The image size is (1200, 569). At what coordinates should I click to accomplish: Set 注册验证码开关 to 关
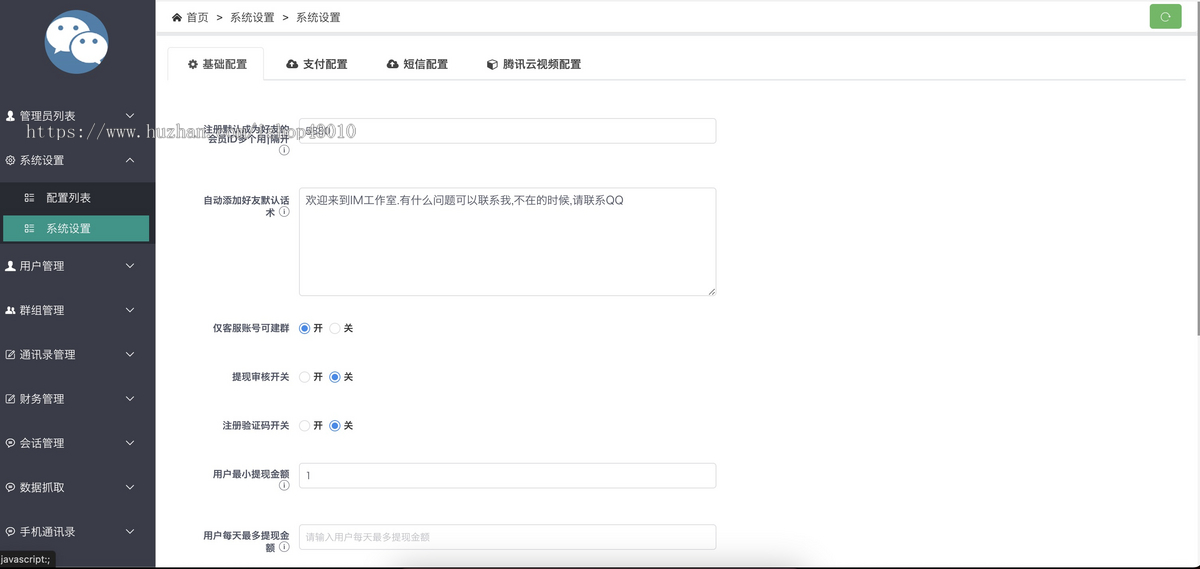[x=336, y=425]
